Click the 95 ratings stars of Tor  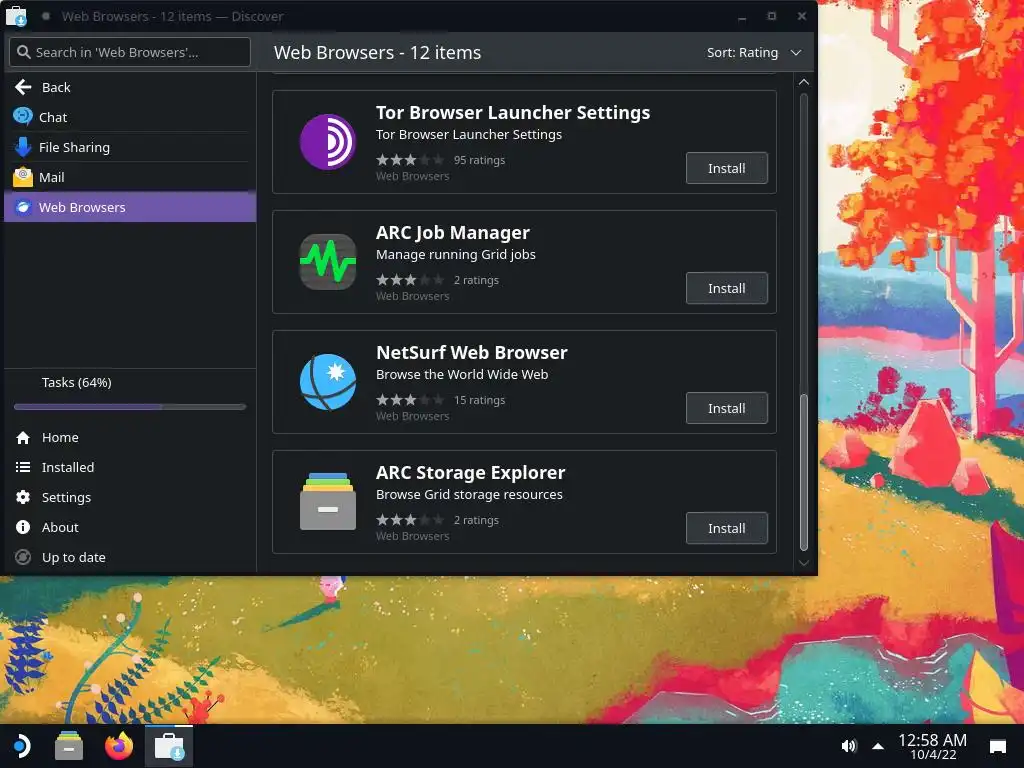point(409,159)
